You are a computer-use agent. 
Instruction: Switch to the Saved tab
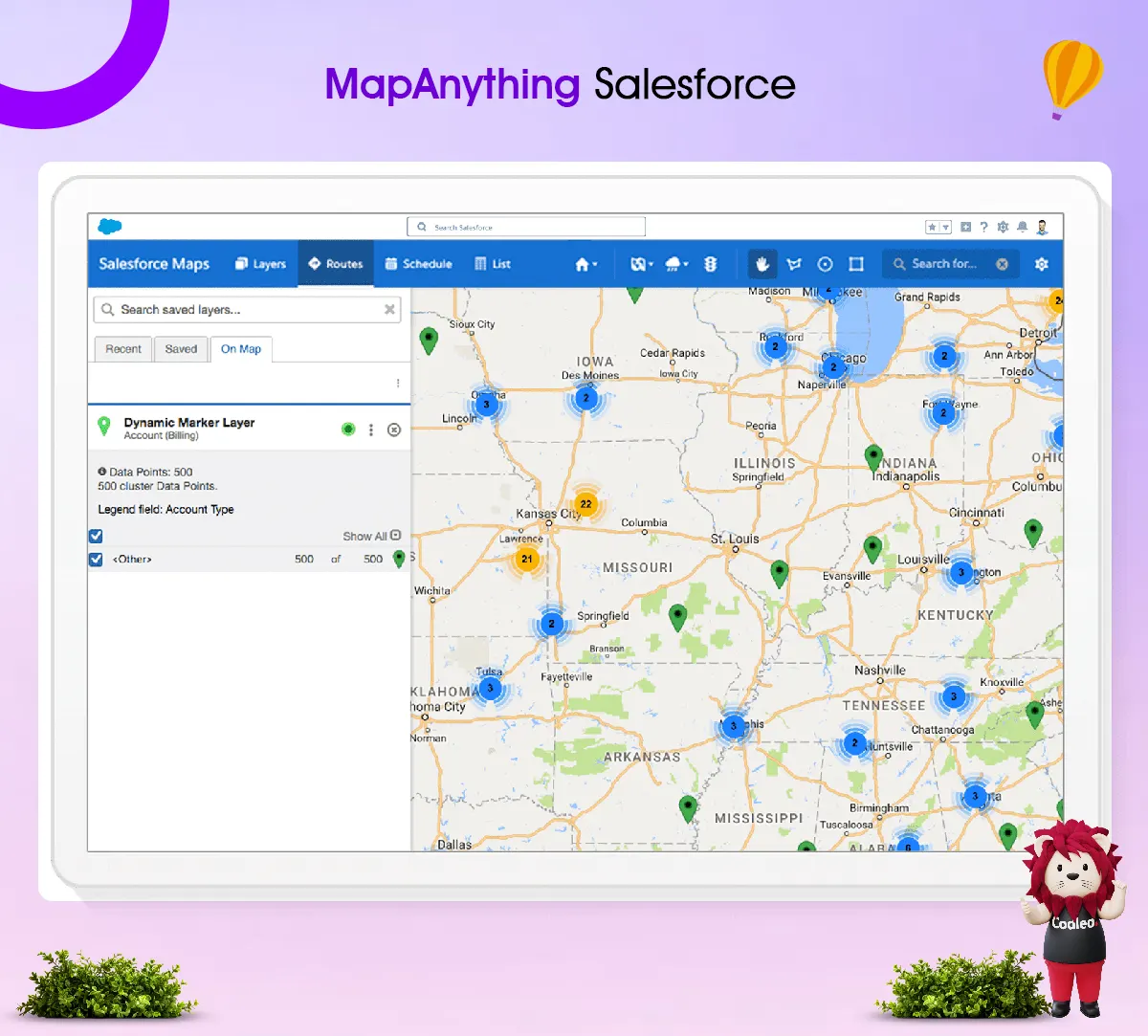coord(181,349)
